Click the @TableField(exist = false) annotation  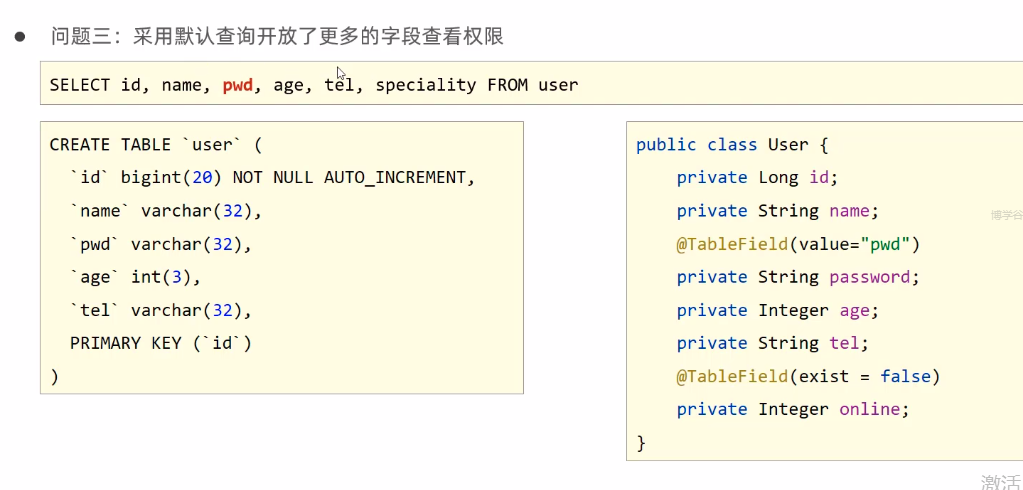pyautogui.click(x=808, y=376)
